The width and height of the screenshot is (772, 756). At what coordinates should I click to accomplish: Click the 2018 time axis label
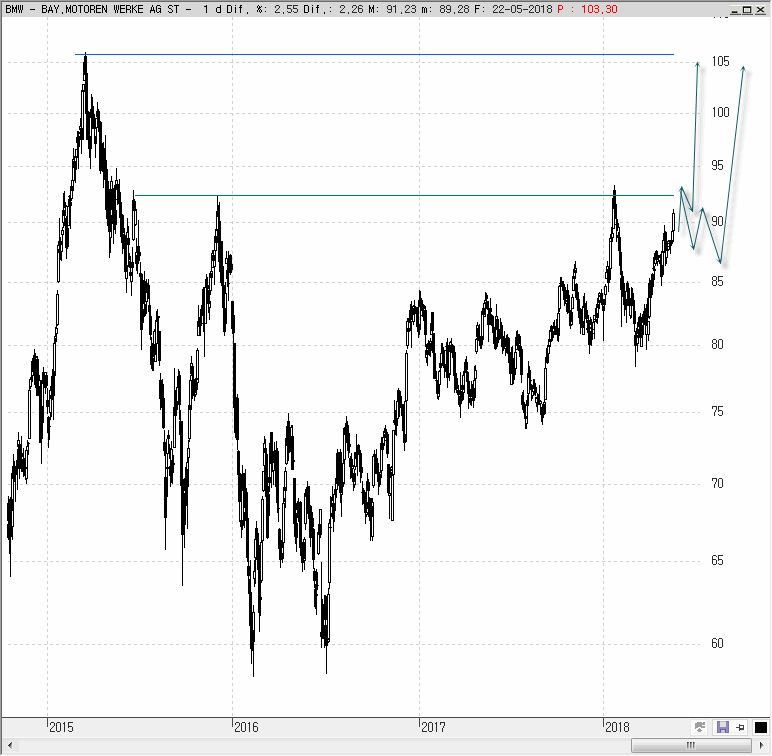point(617,727)
